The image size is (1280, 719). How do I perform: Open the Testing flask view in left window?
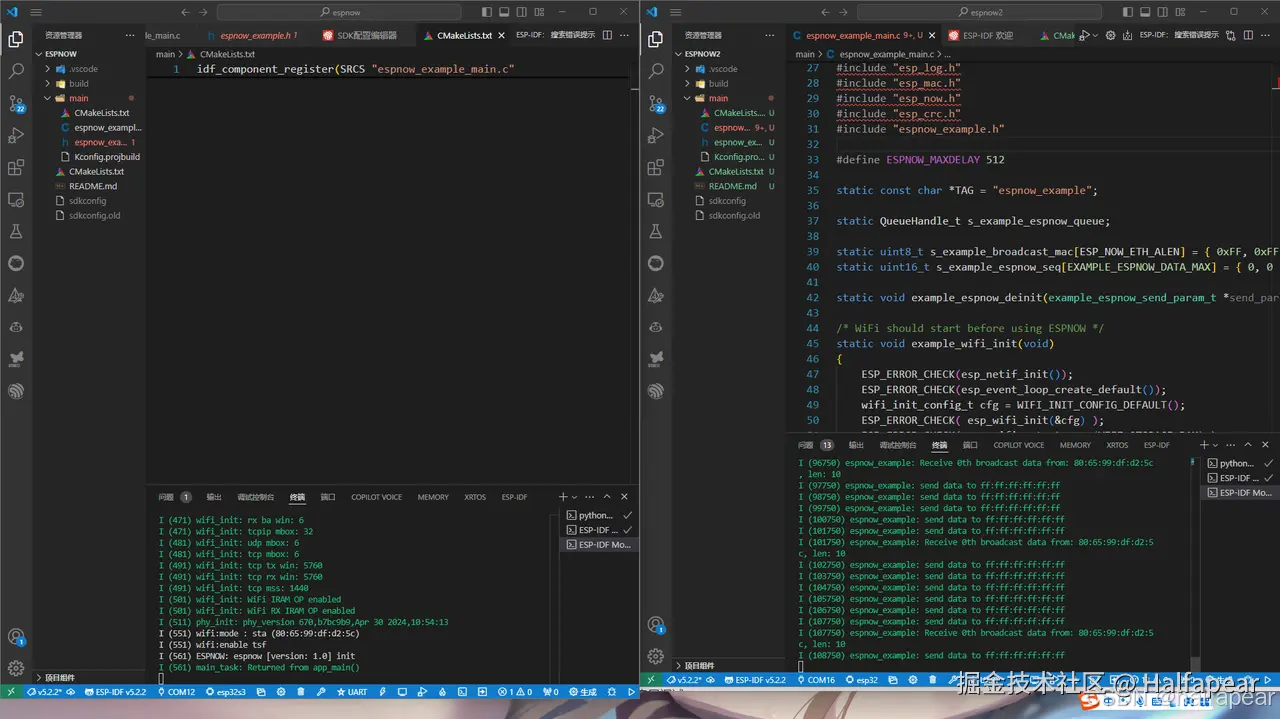point(16,231)
